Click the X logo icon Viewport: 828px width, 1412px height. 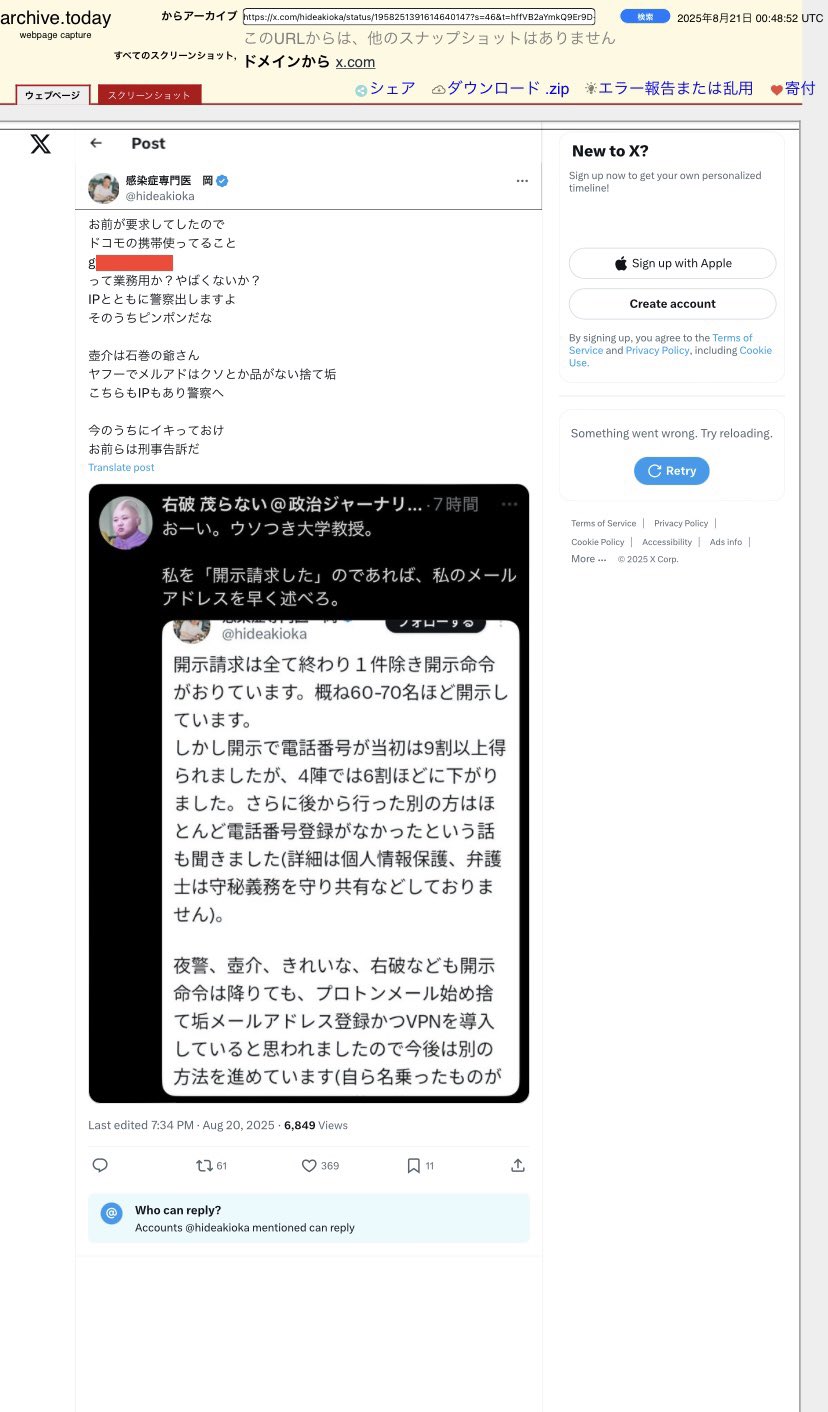pos(40,144)
